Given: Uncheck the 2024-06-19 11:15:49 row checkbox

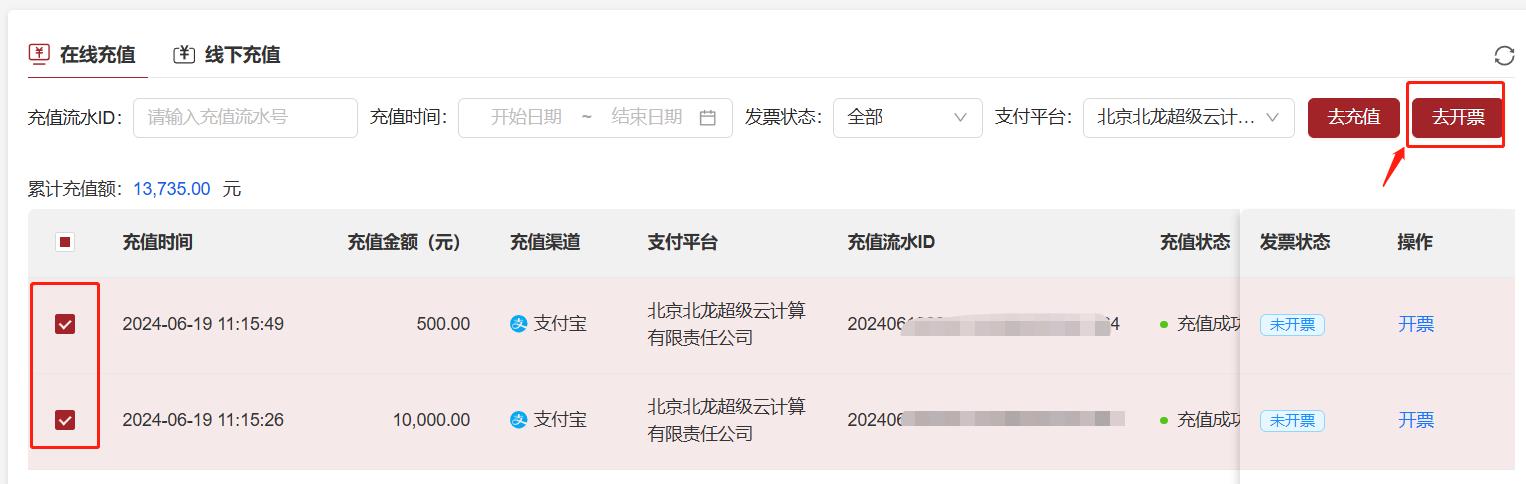Looking at the screenshot, I should (65, 324).
